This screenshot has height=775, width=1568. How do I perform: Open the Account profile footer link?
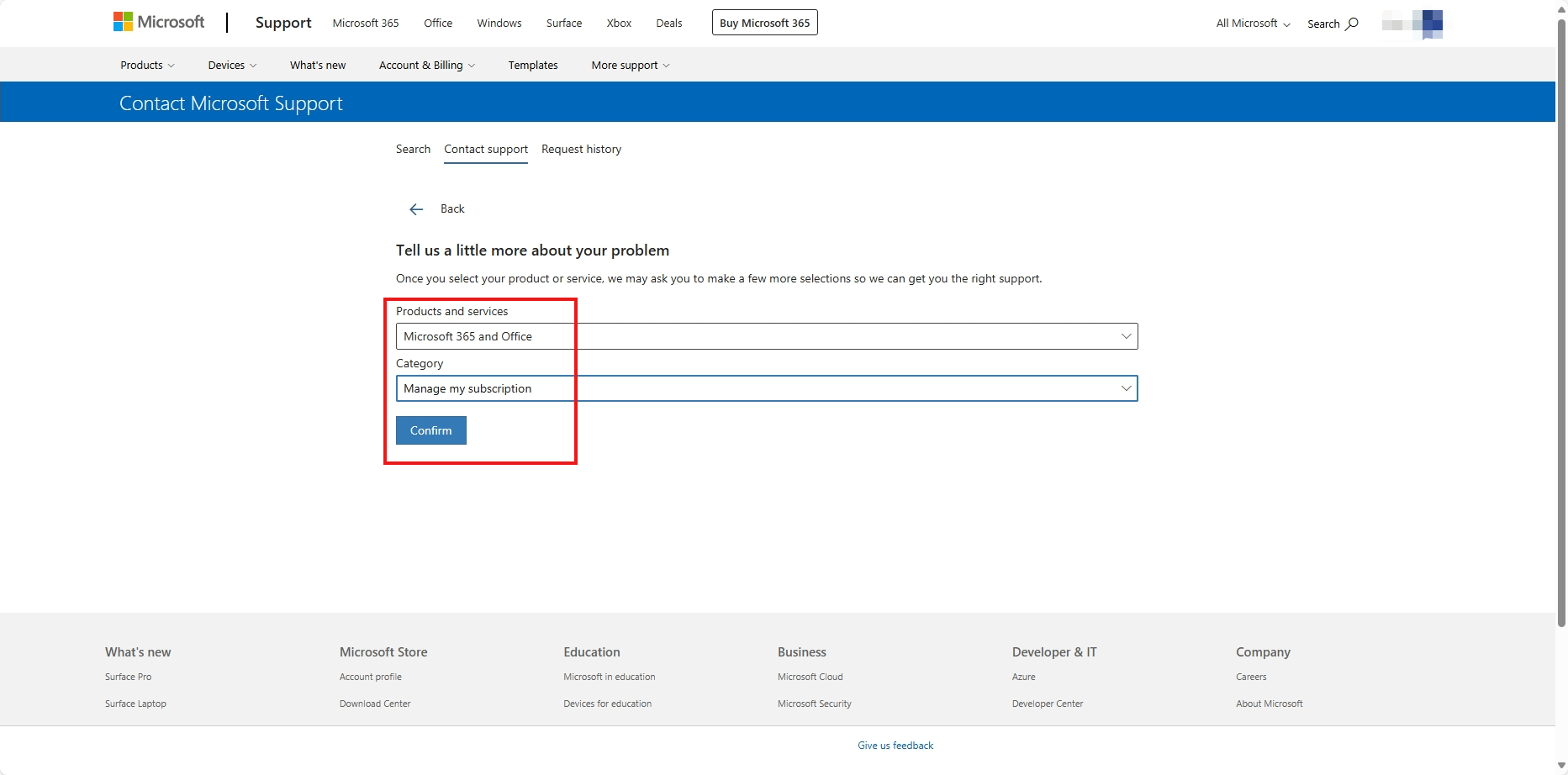(x=371, y=677)
